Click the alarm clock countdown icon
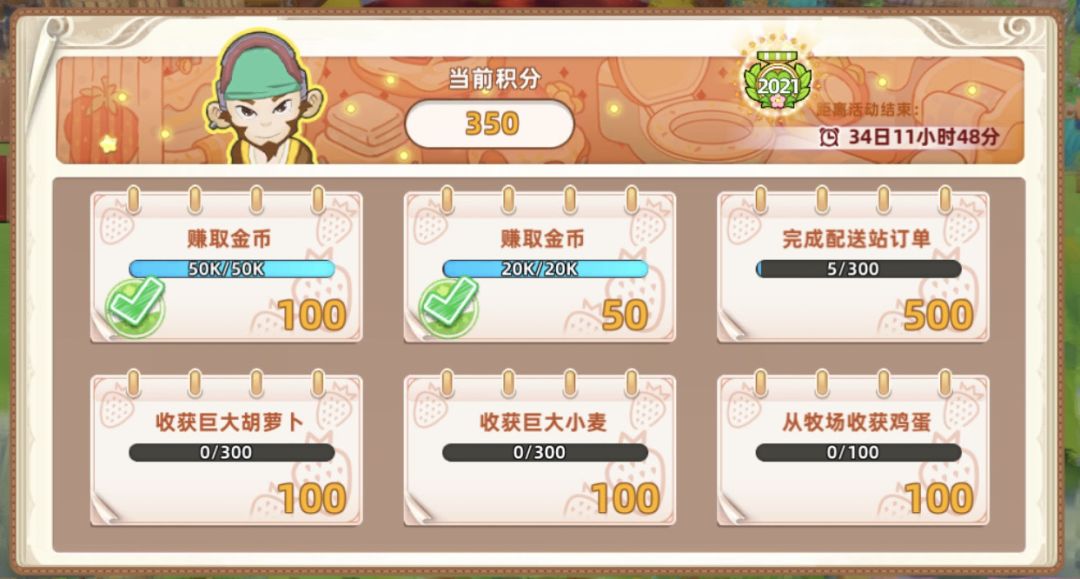Viewport: 1080px width, 579px height. point(829,136)
